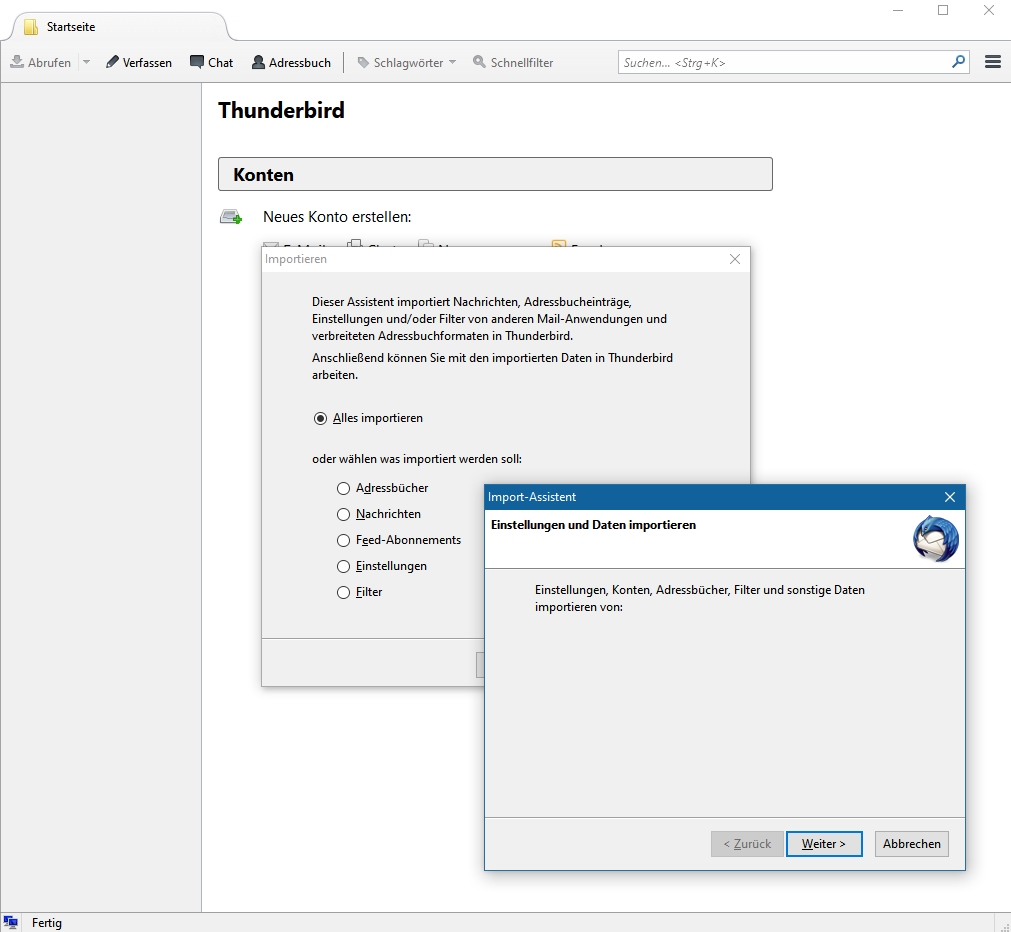Close the Thunderbird main window
Viewport: 1011px width, 932px height.
click(988, 10)
